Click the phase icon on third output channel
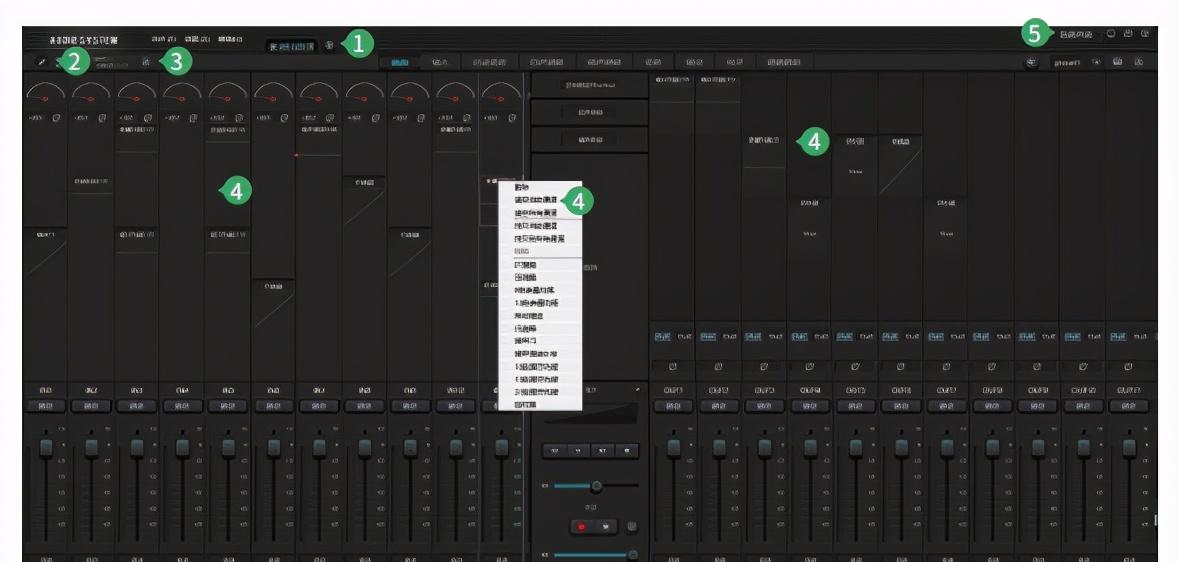 [764, 367]
